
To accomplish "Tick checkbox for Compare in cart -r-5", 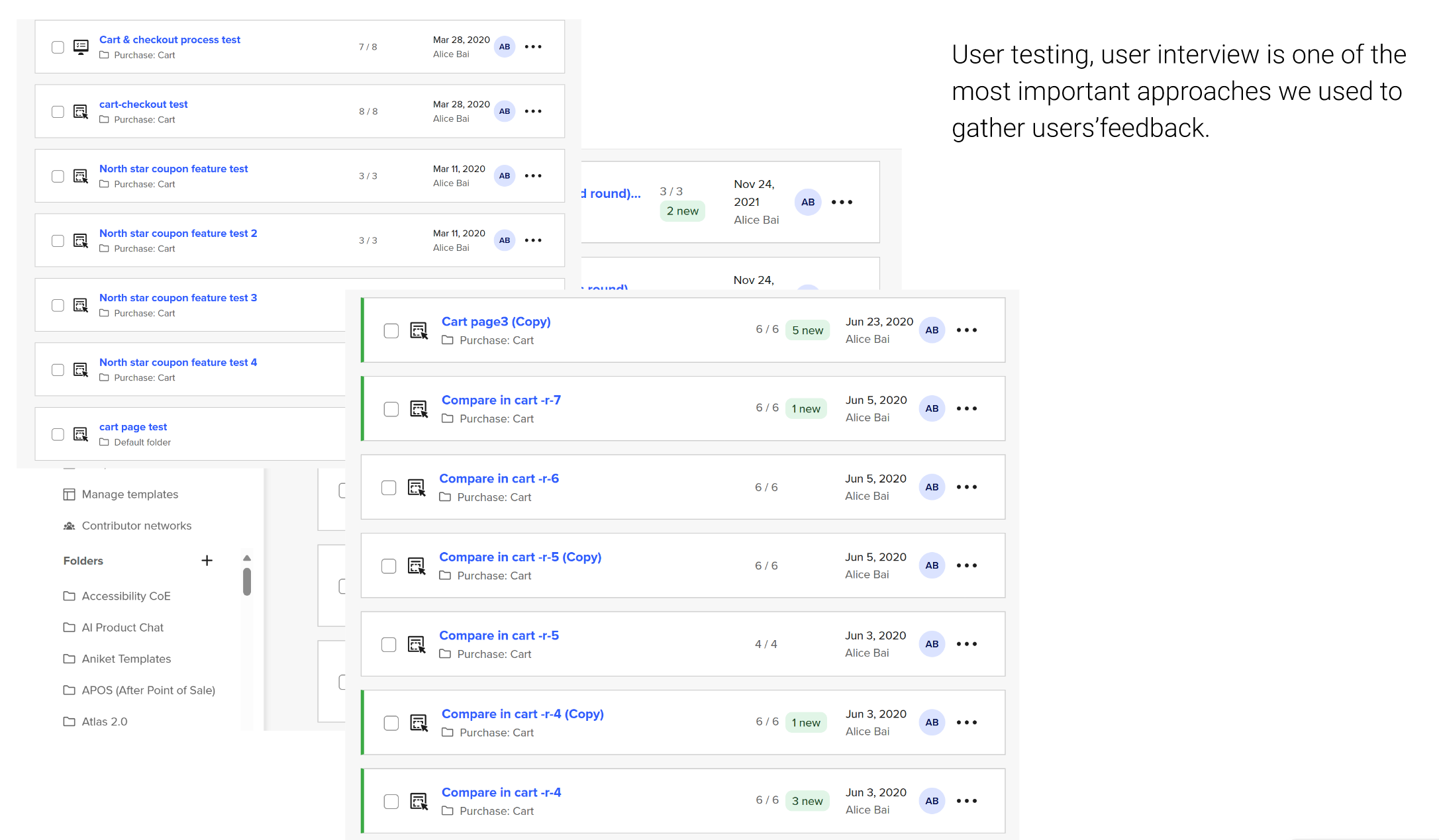I will pyautogui.click(x=389, y=645).
